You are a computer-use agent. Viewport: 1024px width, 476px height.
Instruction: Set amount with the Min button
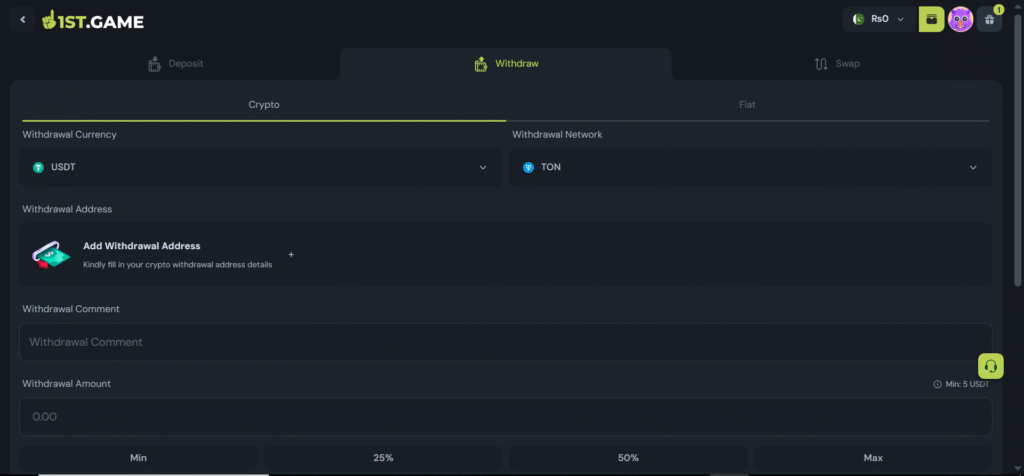tap(139, 458)
